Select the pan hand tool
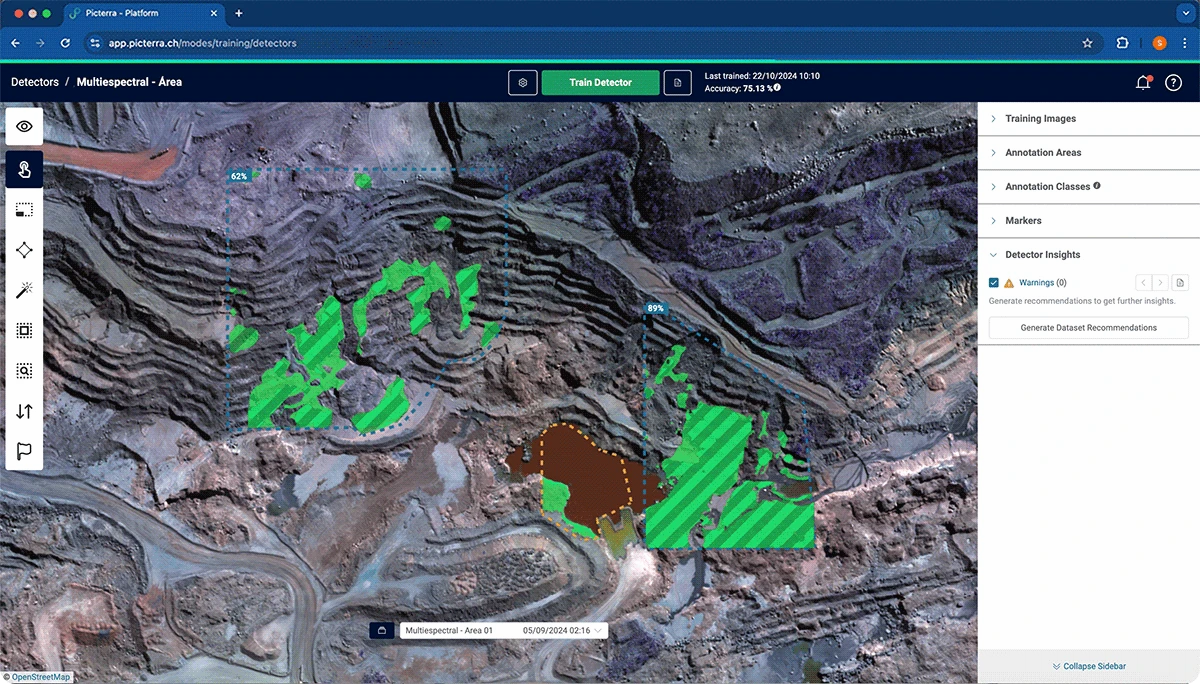1200x684 pixels. pyautogui.click(x=24, y=168)
